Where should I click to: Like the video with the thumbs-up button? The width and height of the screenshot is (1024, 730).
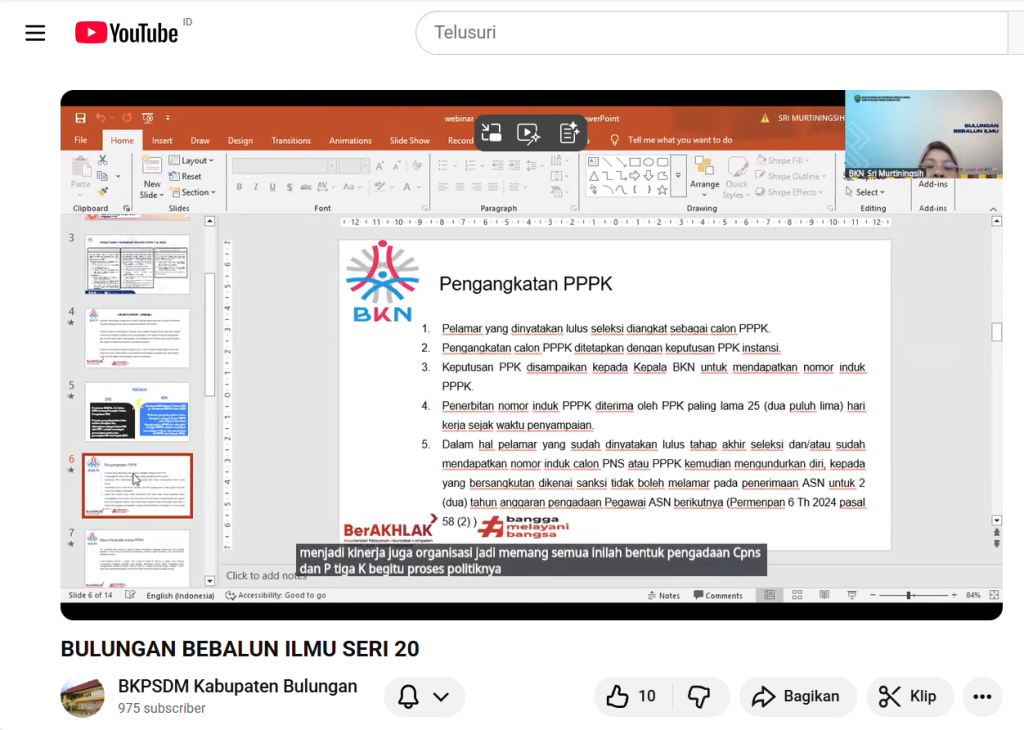click(632, 697)
